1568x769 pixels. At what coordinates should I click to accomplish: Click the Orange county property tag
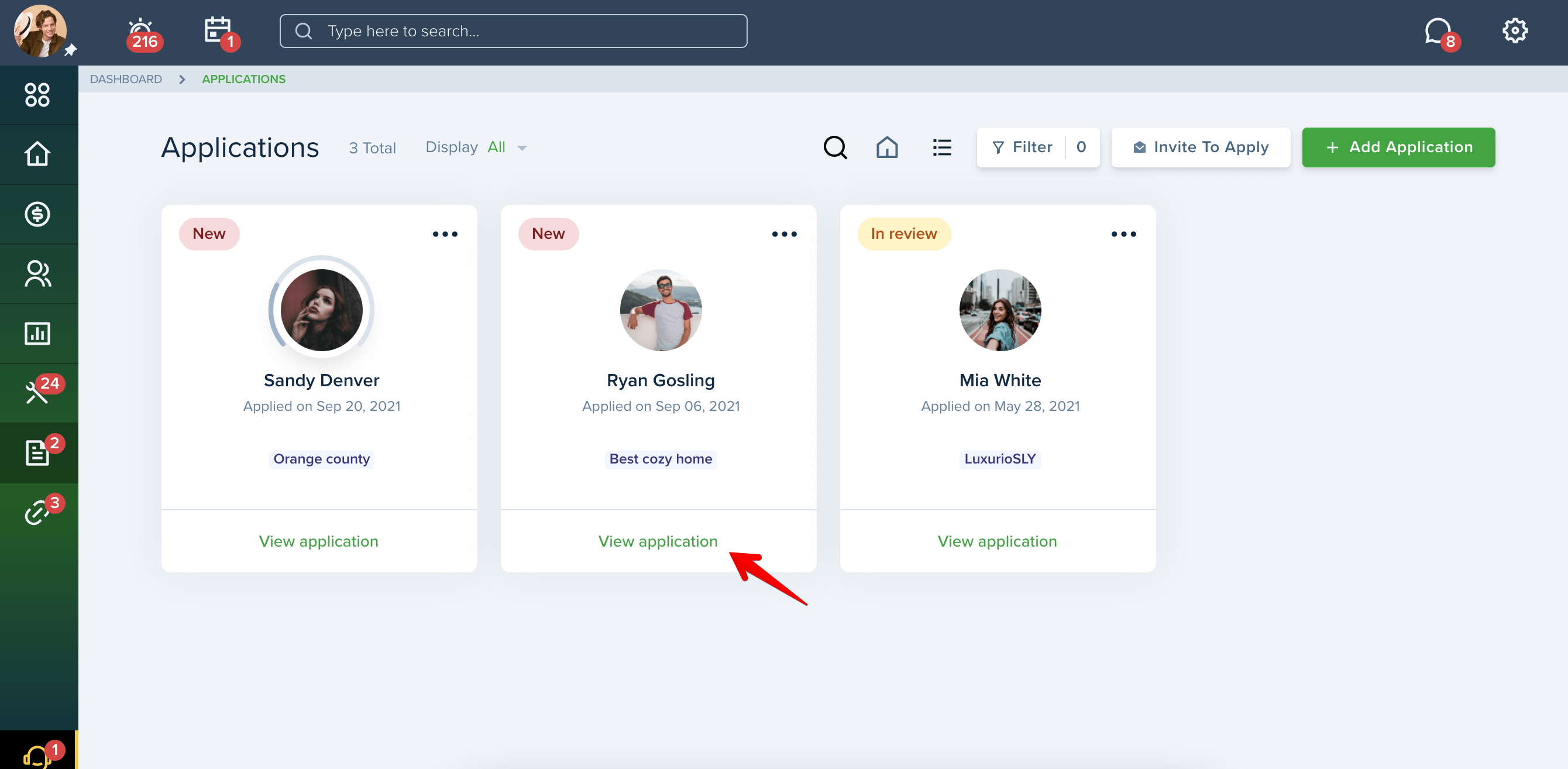click(321, 459)
